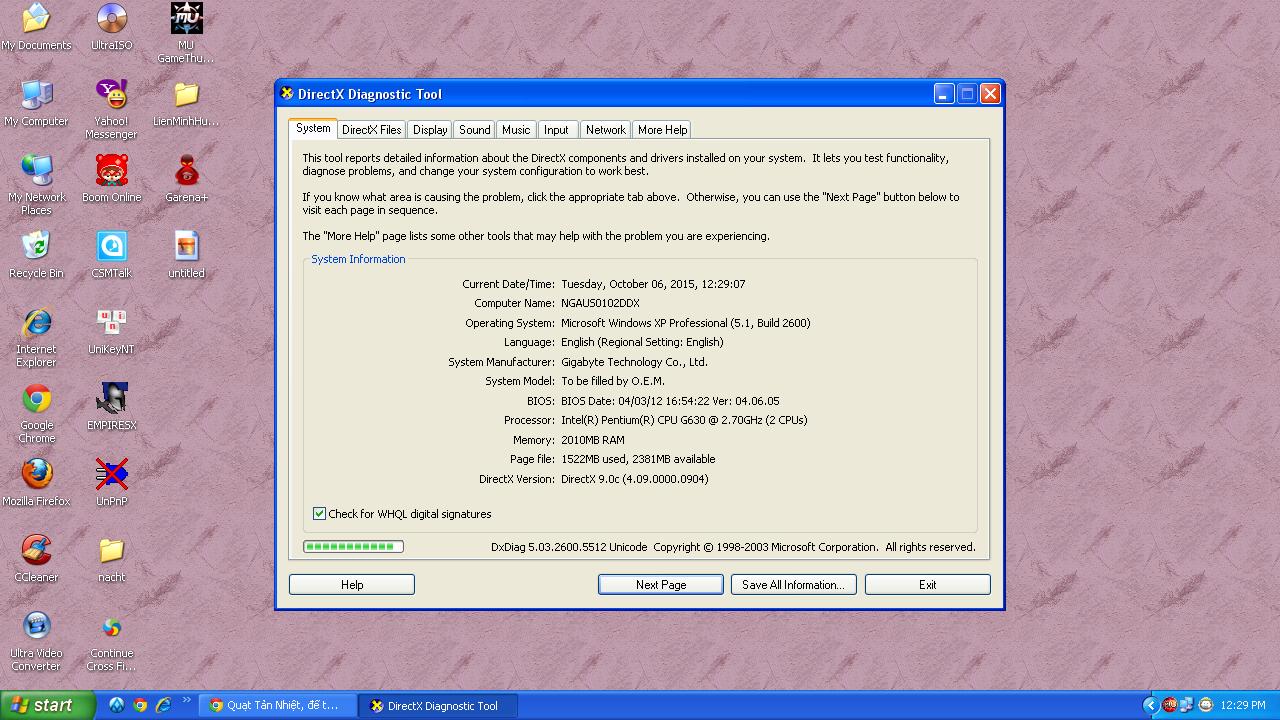This screenshot has width=1280, height=720.
Task: Click the processor value Intel(R) Pentium(R) CPU G630
Action: (684, 420)
